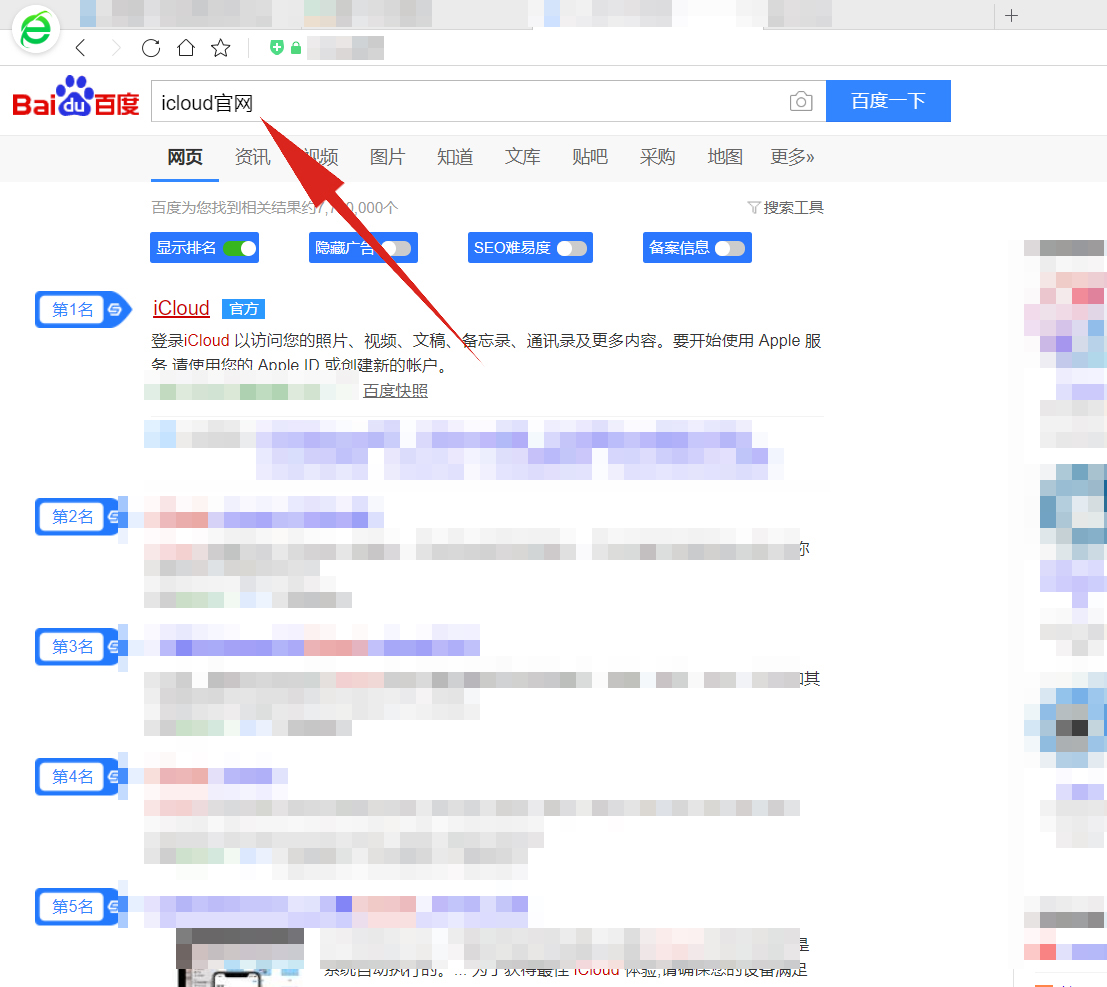The width and height of the screenshot is (1107, 987).
Task: Click the thumbnail under the 第5名 result
Action: [x=240, y=957]
